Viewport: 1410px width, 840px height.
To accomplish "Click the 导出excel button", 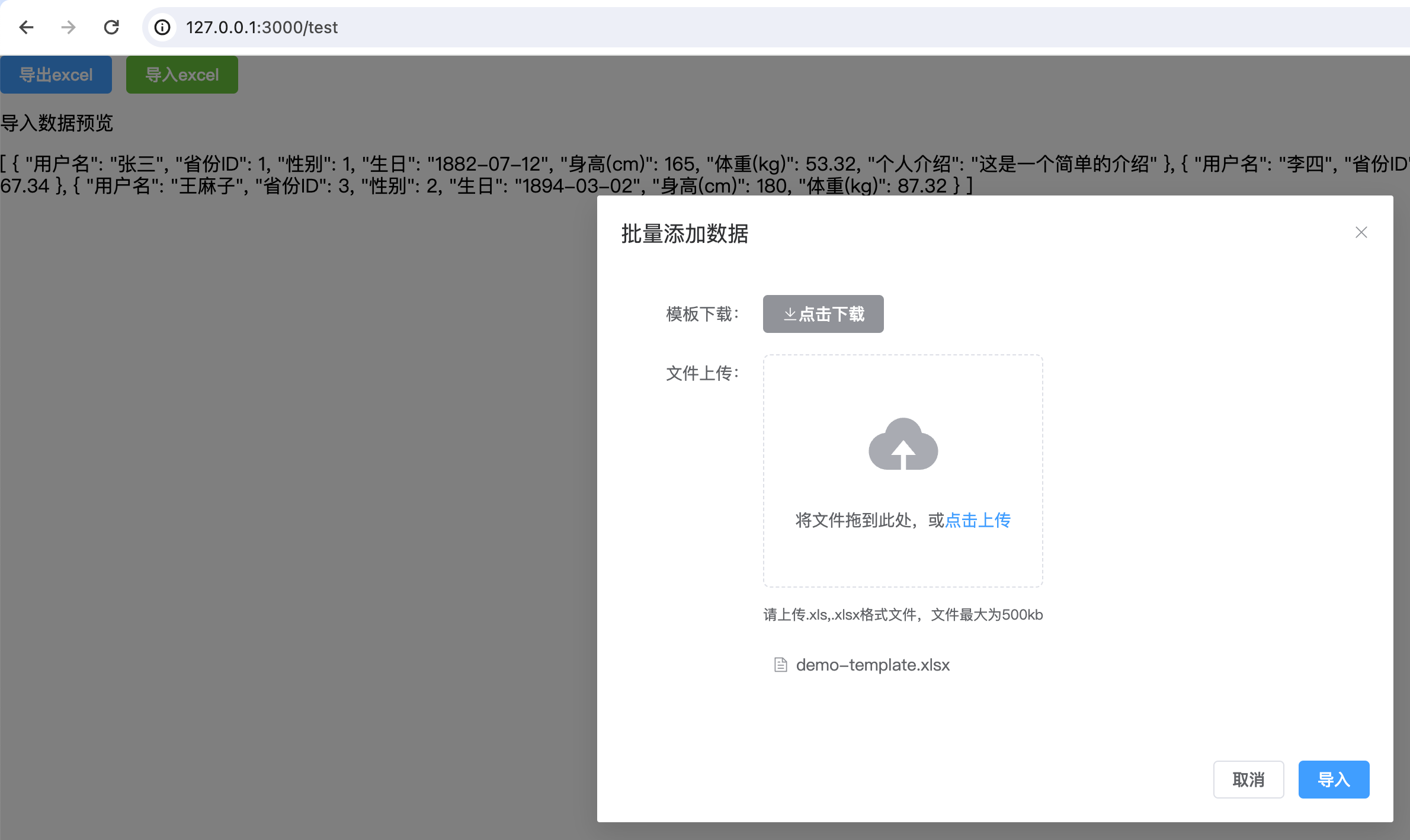I will point(56,75).
